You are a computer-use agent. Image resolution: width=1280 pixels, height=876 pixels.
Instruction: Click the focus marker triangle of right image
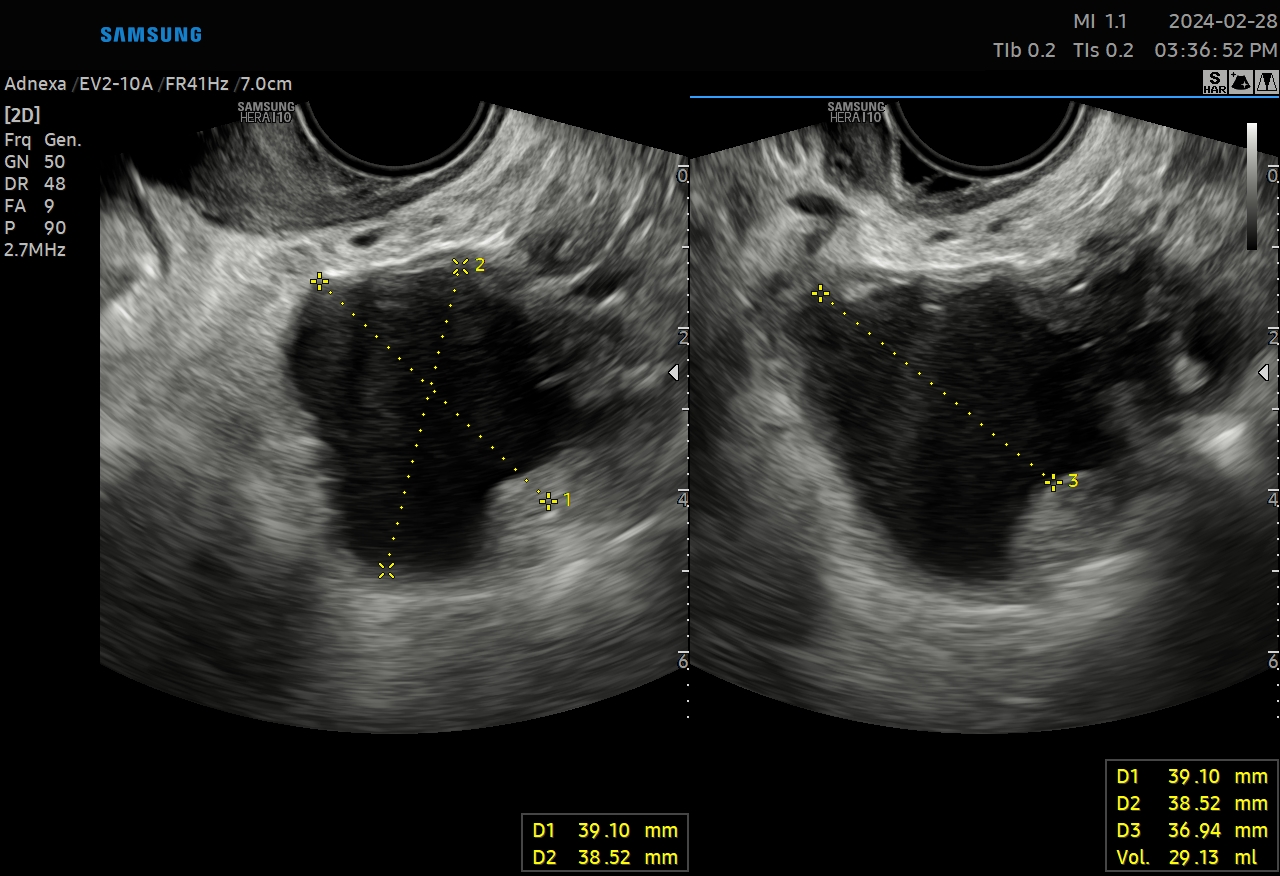[x=1264, y=373]
